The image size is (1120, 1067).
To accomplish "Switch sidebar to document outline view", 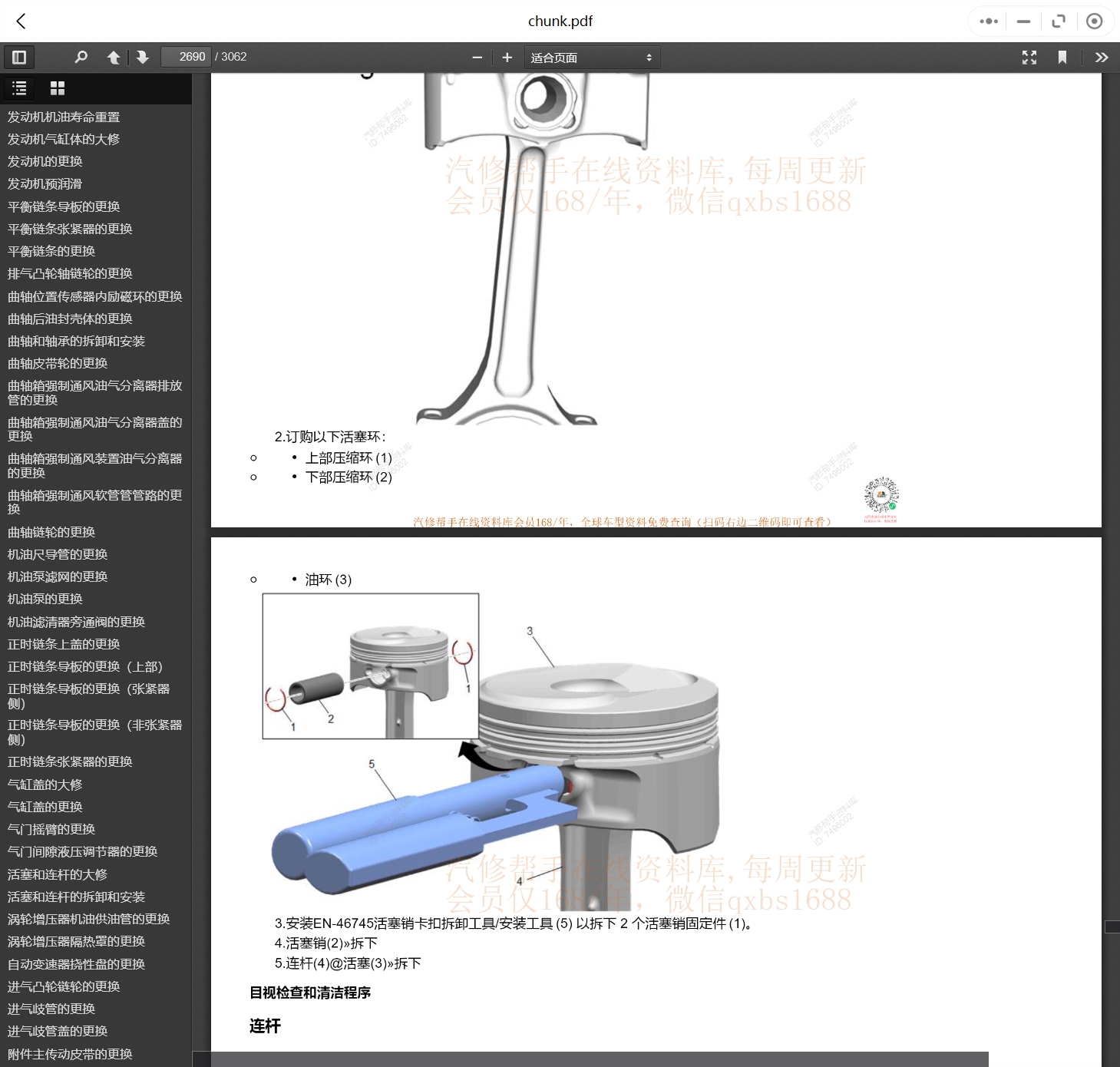I will pyautogui.click(x=19, y=88).
